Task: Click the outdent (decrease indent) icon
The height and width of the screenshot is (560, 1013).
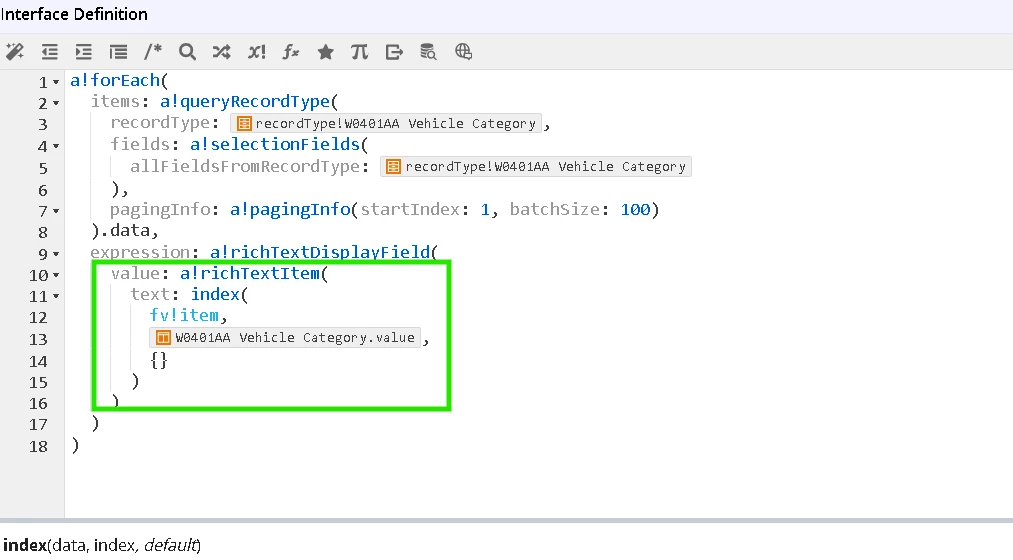Action: coord(50,52)
